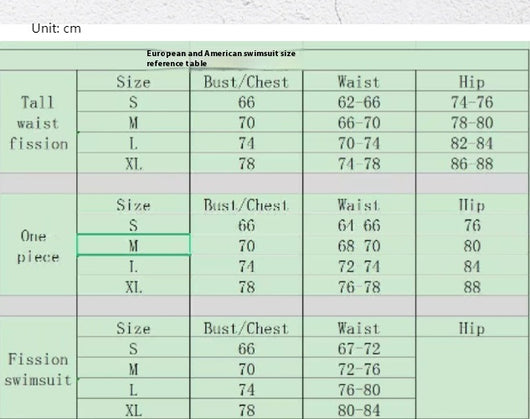Click the Waist header in Fission swimsuit section
This screenshot has height=419, width=530.
point(359,328)
